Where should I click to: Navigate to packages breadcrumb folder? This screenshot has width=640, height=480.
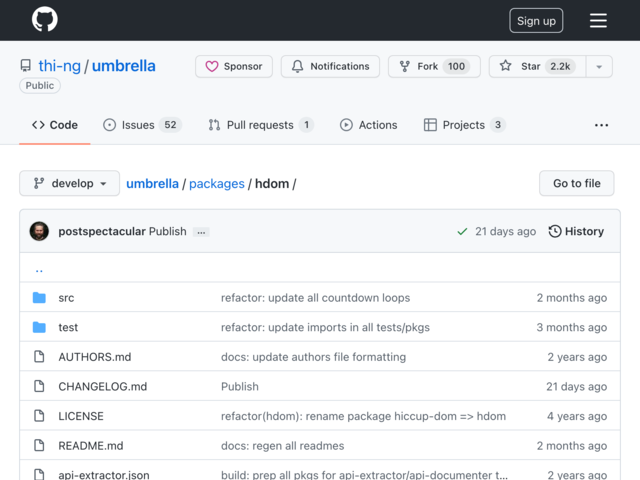(217, 184)
